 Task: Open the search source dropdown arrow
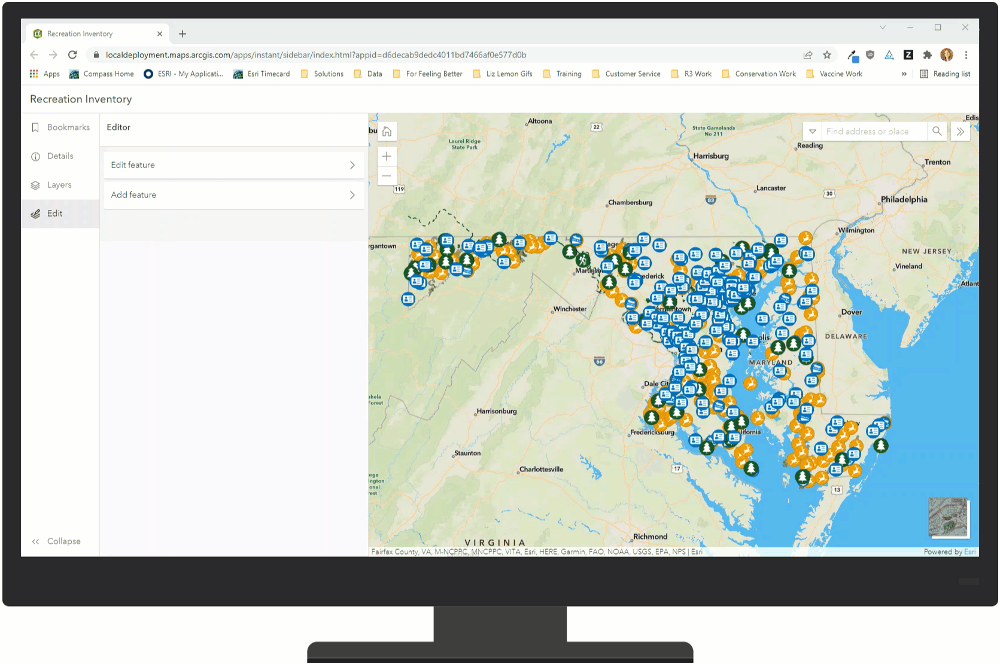point(812,131)
